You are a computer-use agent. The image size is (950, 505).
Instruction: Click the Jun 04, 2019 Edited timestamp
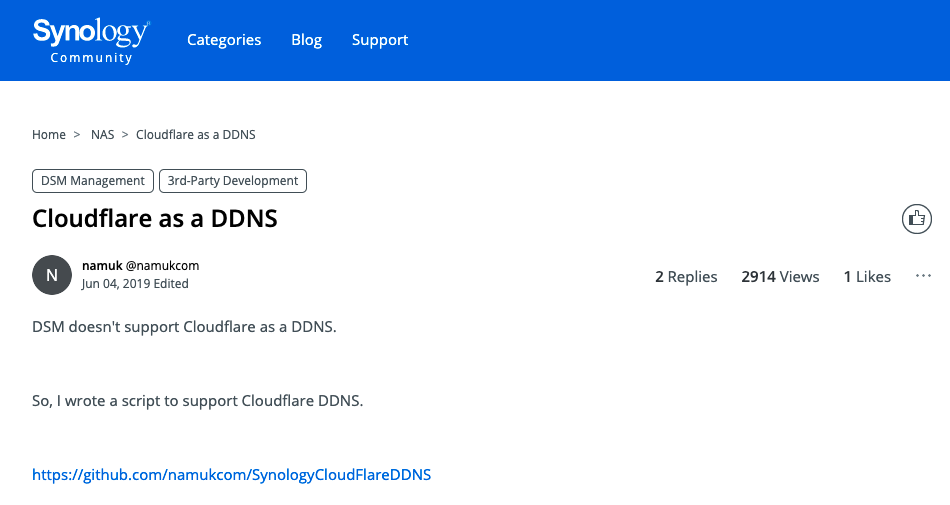tap(135, 284)
